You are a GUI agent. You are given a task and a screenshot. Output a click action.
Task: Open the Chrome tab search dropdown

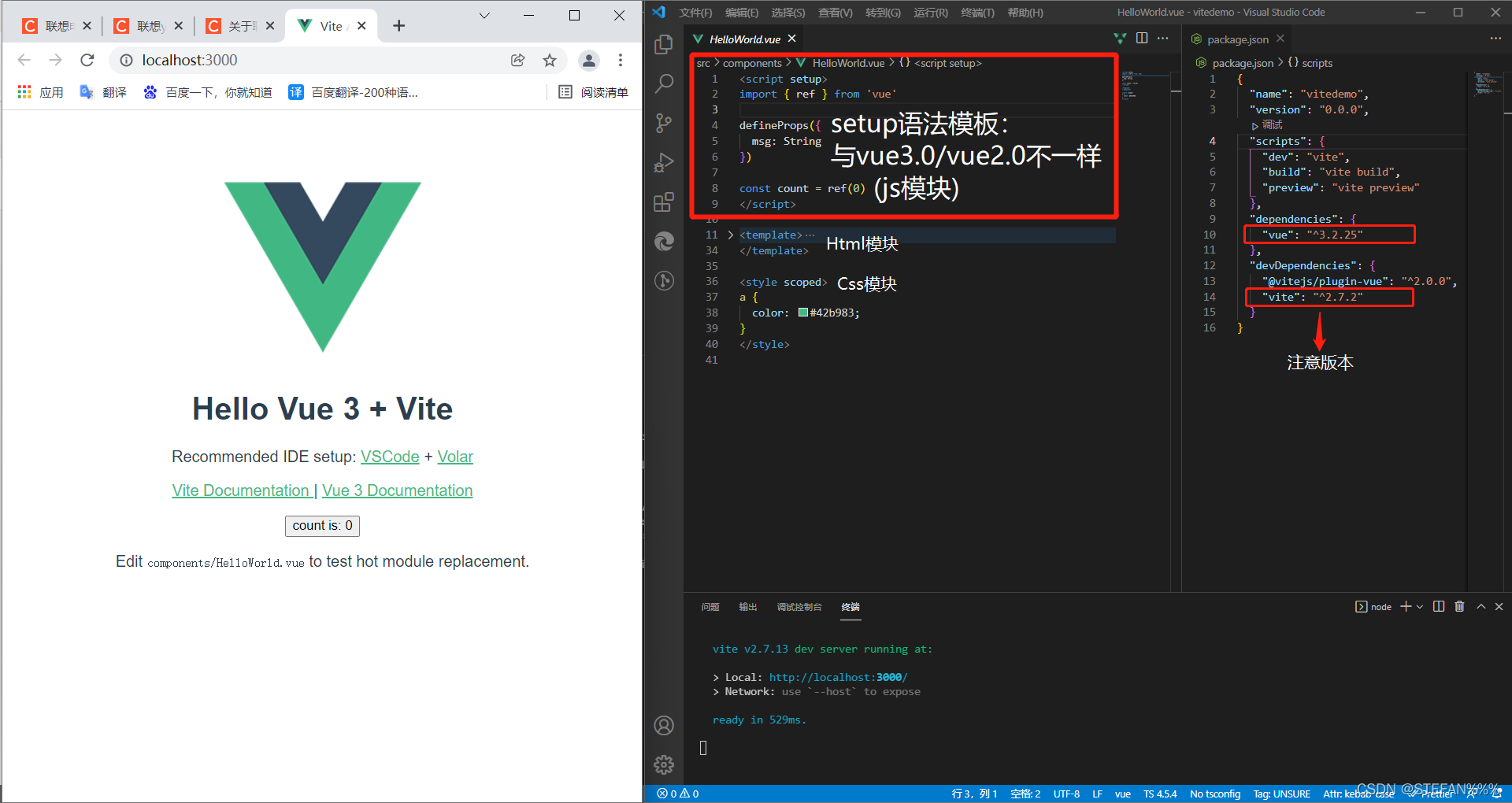(484, 15)
